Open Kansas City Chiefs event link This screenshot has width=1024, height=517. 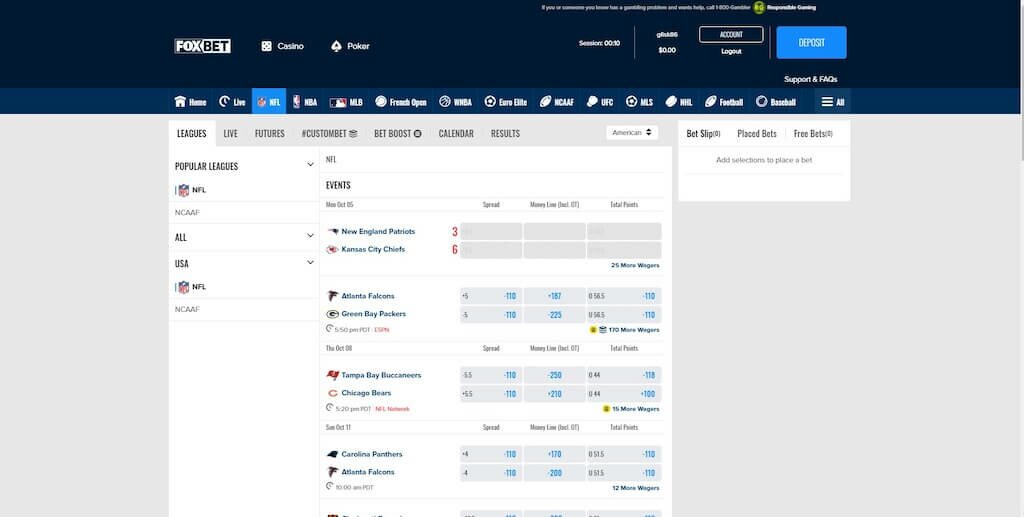point(373,249)
